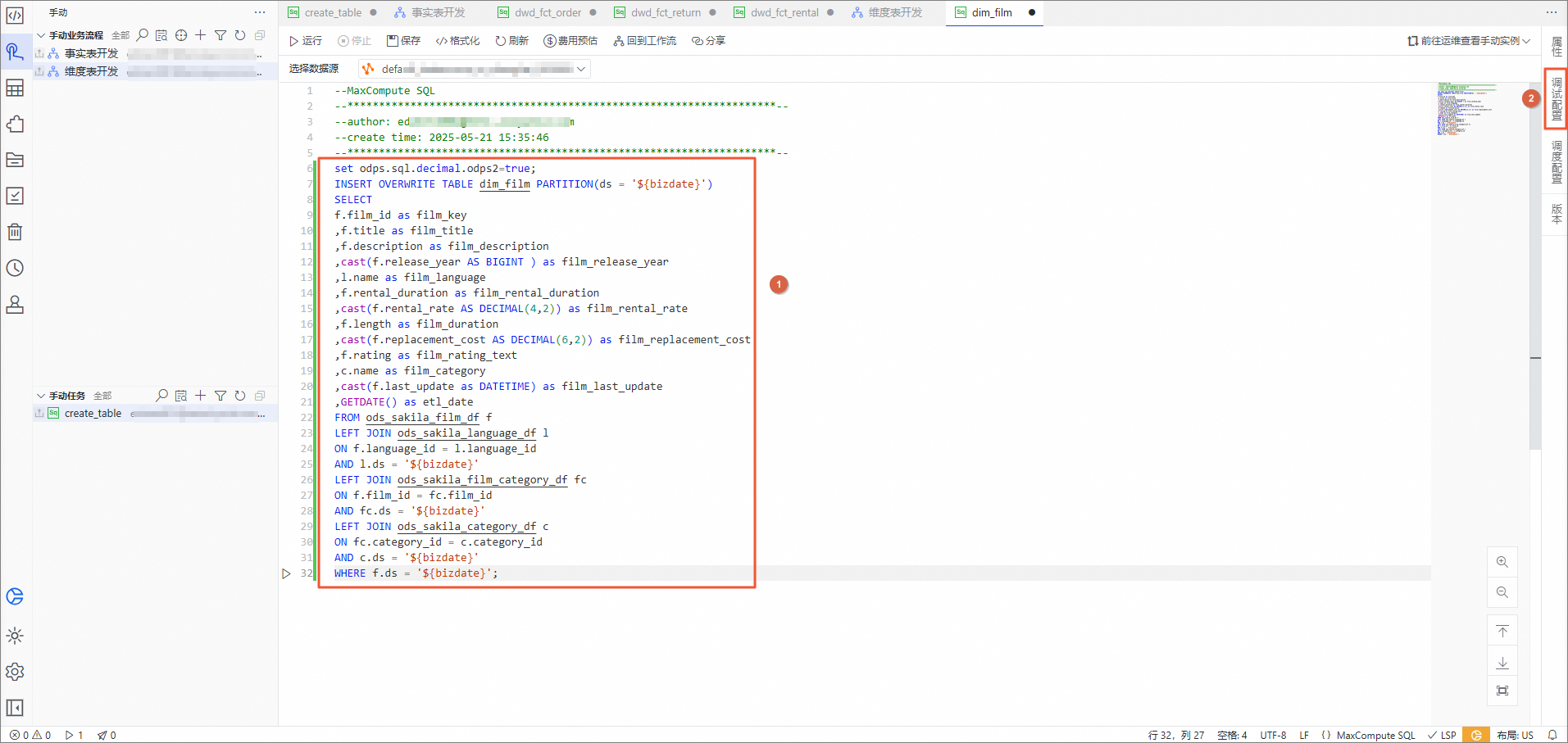Open the more menu in 手动 panel header
Image resolution: width=1568 pixels, height=743 pixels.
click(x=260, y=12)
